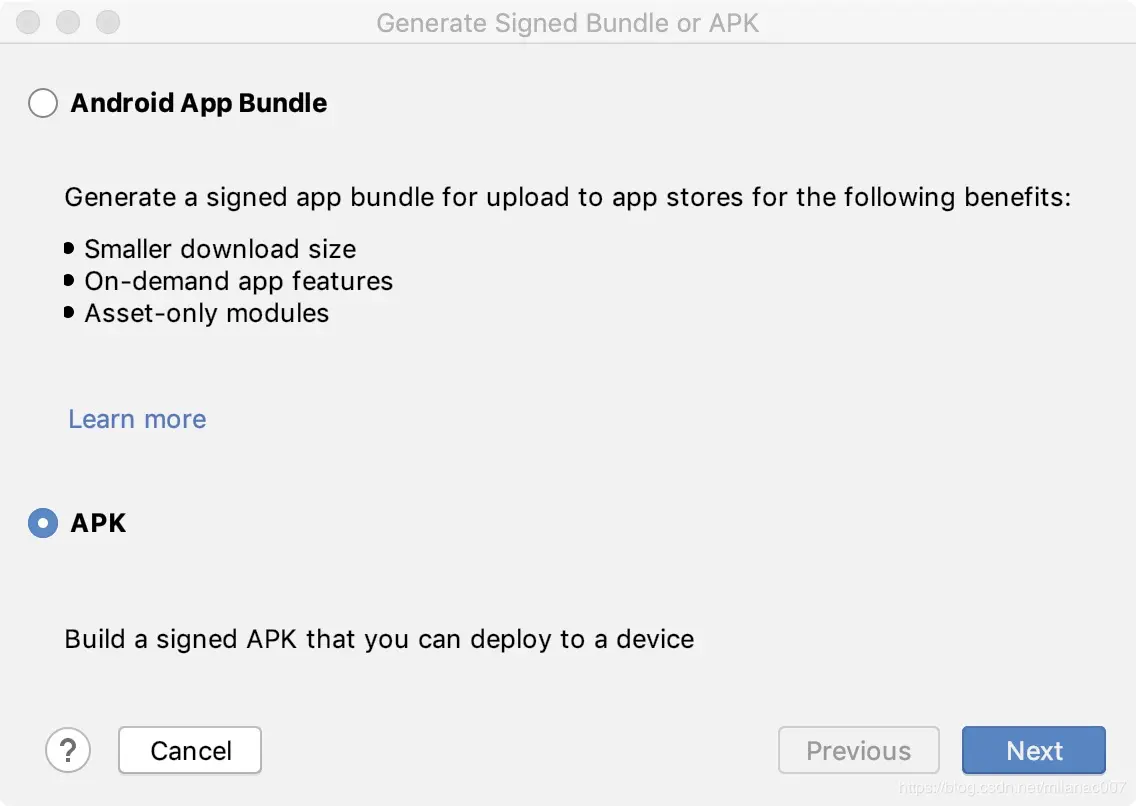1136x806 pixels.
Task: Open help with the question mark button
Action: point(68,750)
